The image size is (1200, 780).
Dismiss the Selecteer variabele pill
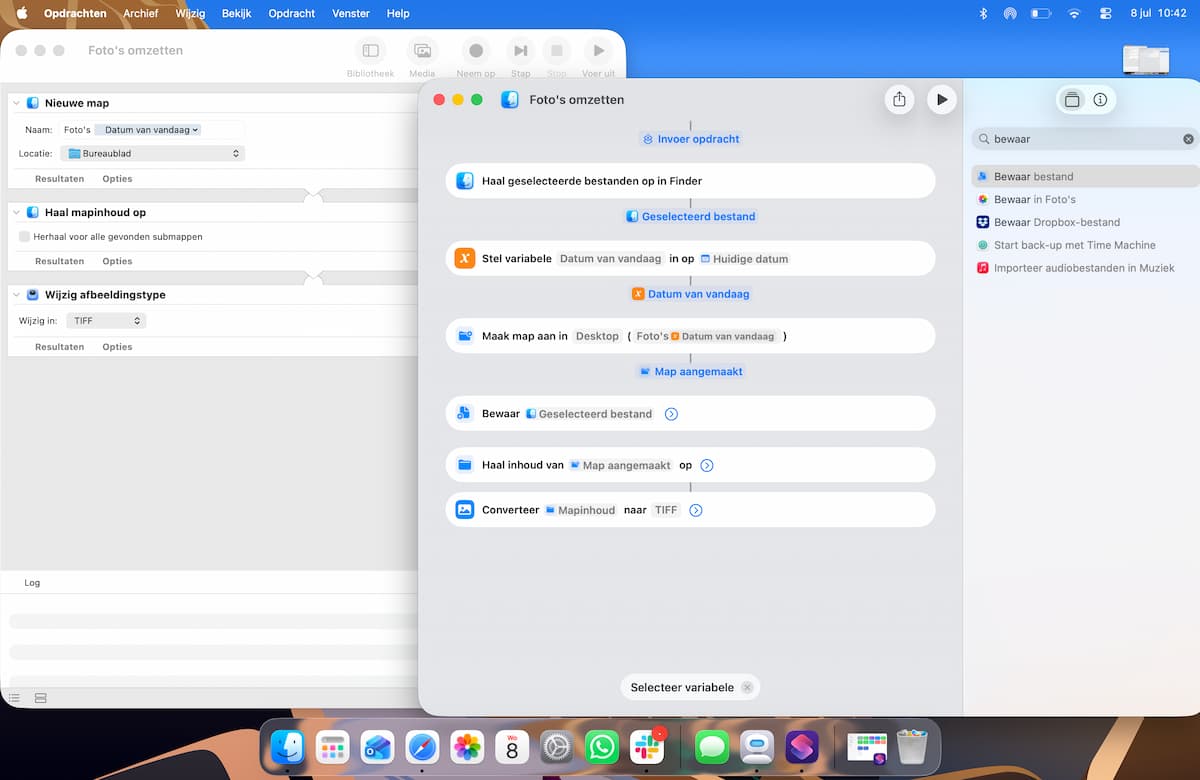point(747,688)
